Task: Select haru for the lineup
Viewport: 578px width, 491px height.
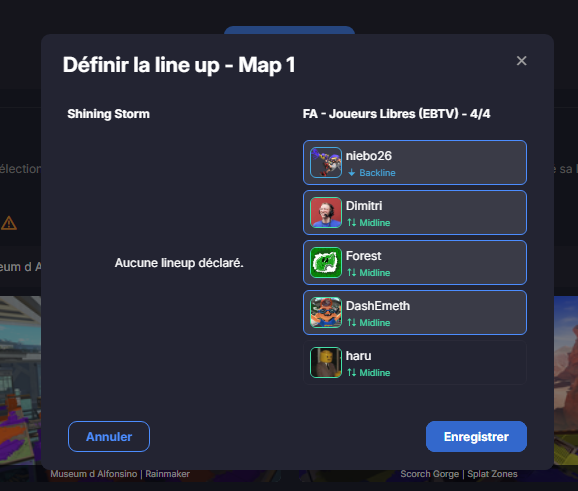Action: (x=415, y=362)
